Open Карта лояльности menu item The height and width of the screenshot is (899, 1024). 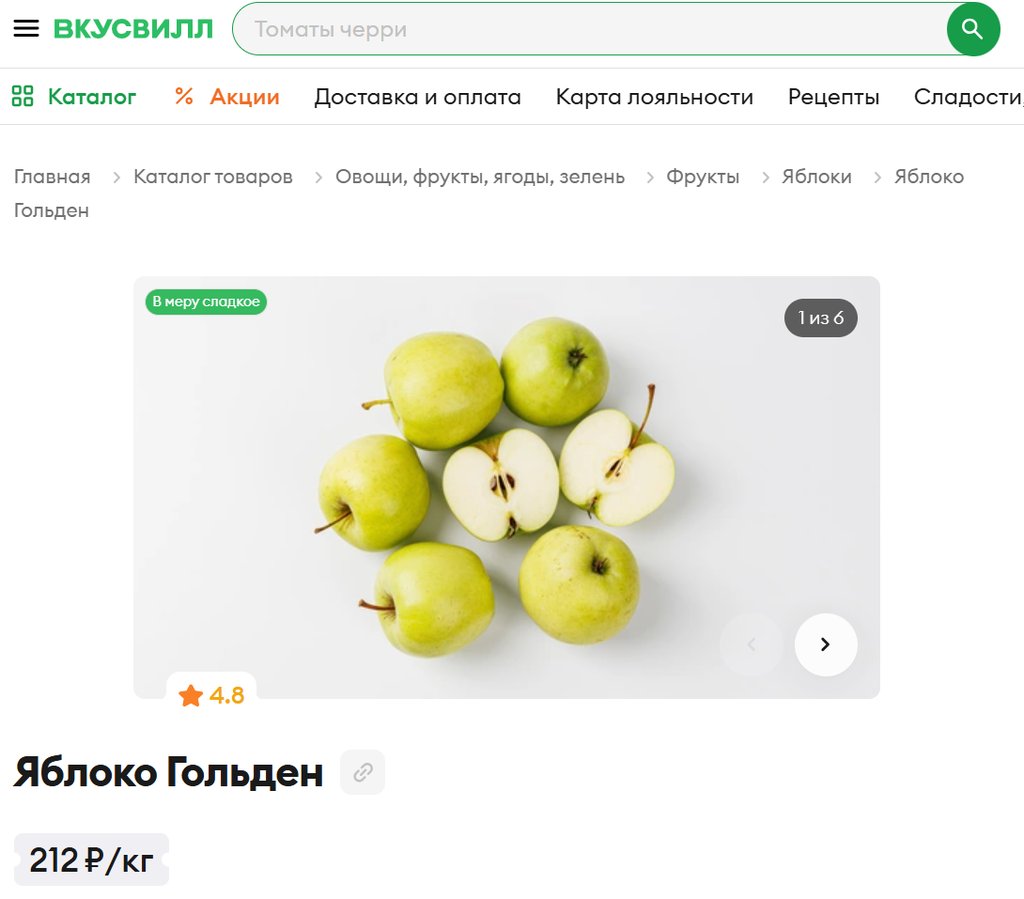point(654,97)
